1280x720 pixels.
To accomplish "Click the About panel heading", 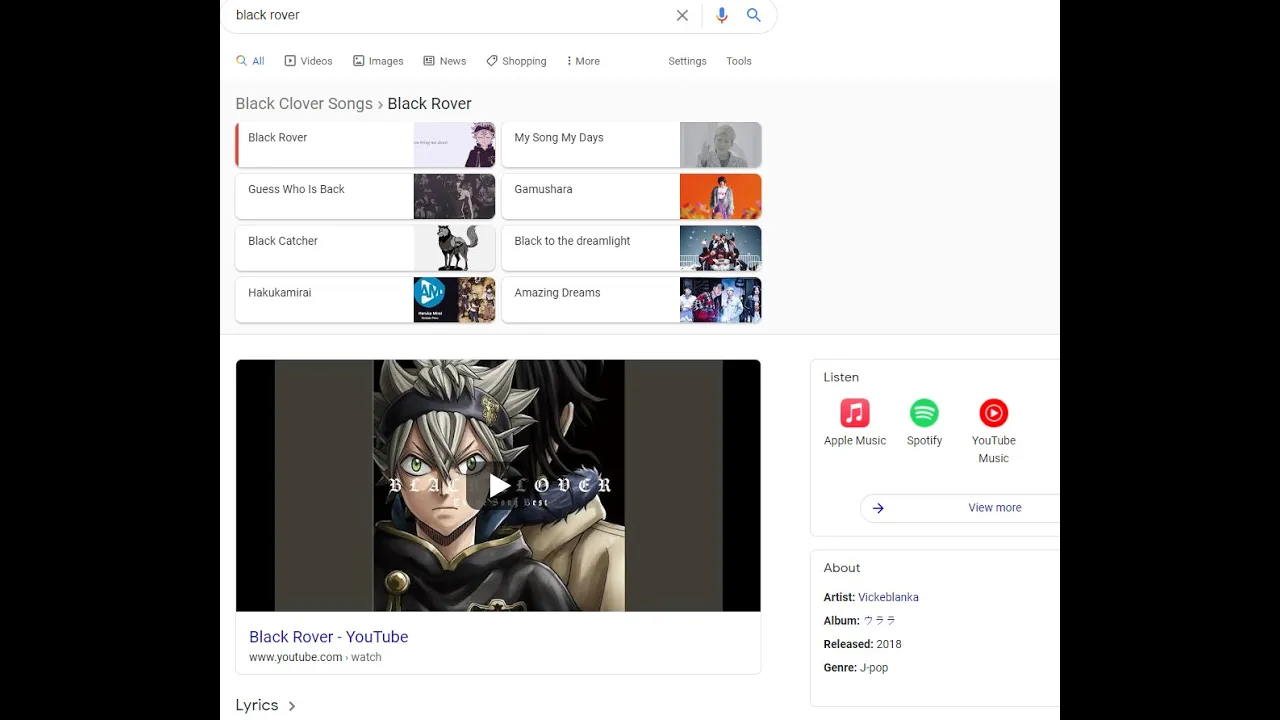I will (x=842, y=568).
